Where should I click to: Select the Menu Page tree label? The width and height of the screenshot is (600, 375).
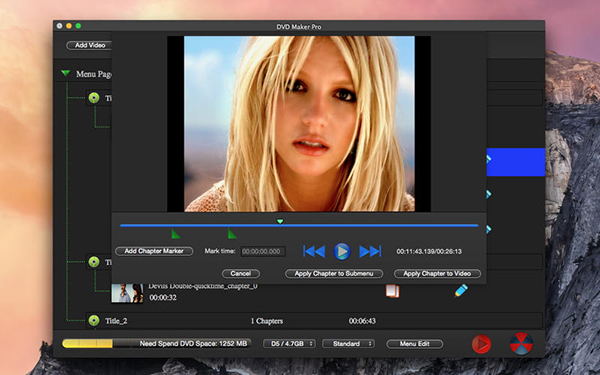click(x=94, y=74)
